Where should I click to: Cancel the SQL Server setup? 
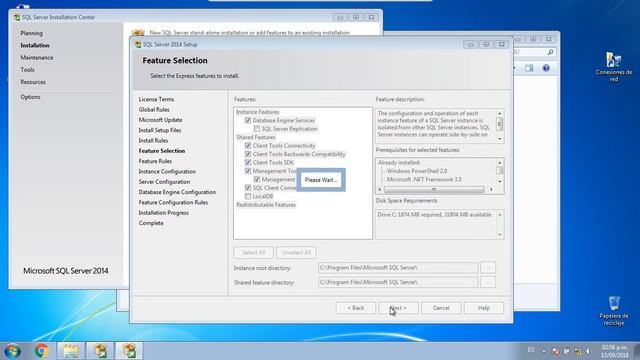441,308
